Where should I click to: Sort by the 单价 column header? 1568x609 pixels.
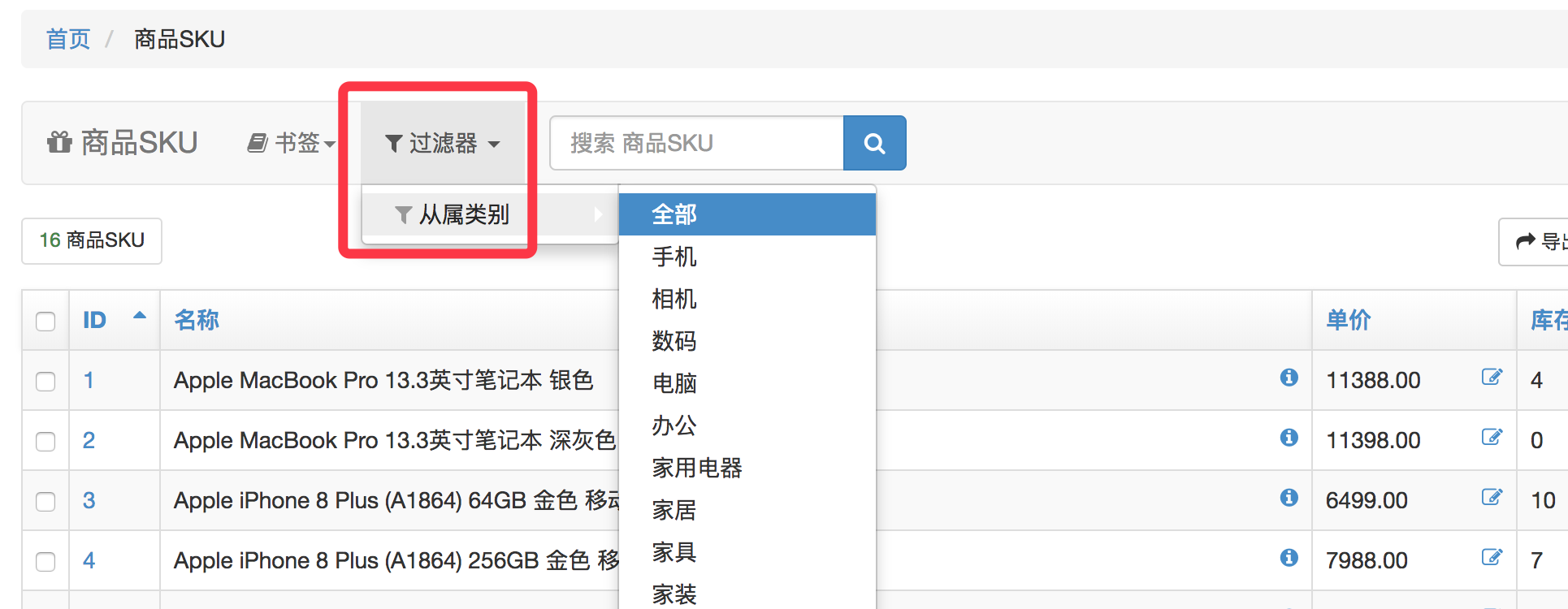coord(1349,320)
